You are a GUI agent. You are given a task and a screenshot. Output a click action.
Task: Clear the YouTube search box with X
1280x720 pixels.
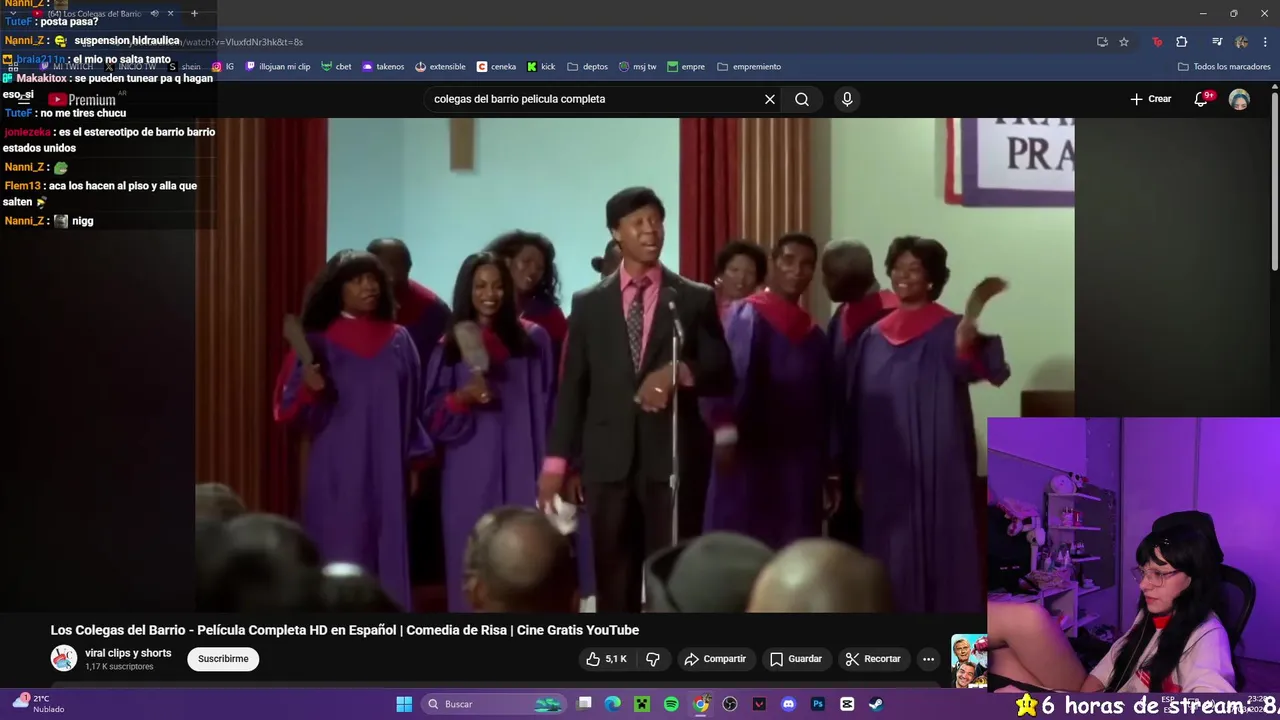click(770, 99)
